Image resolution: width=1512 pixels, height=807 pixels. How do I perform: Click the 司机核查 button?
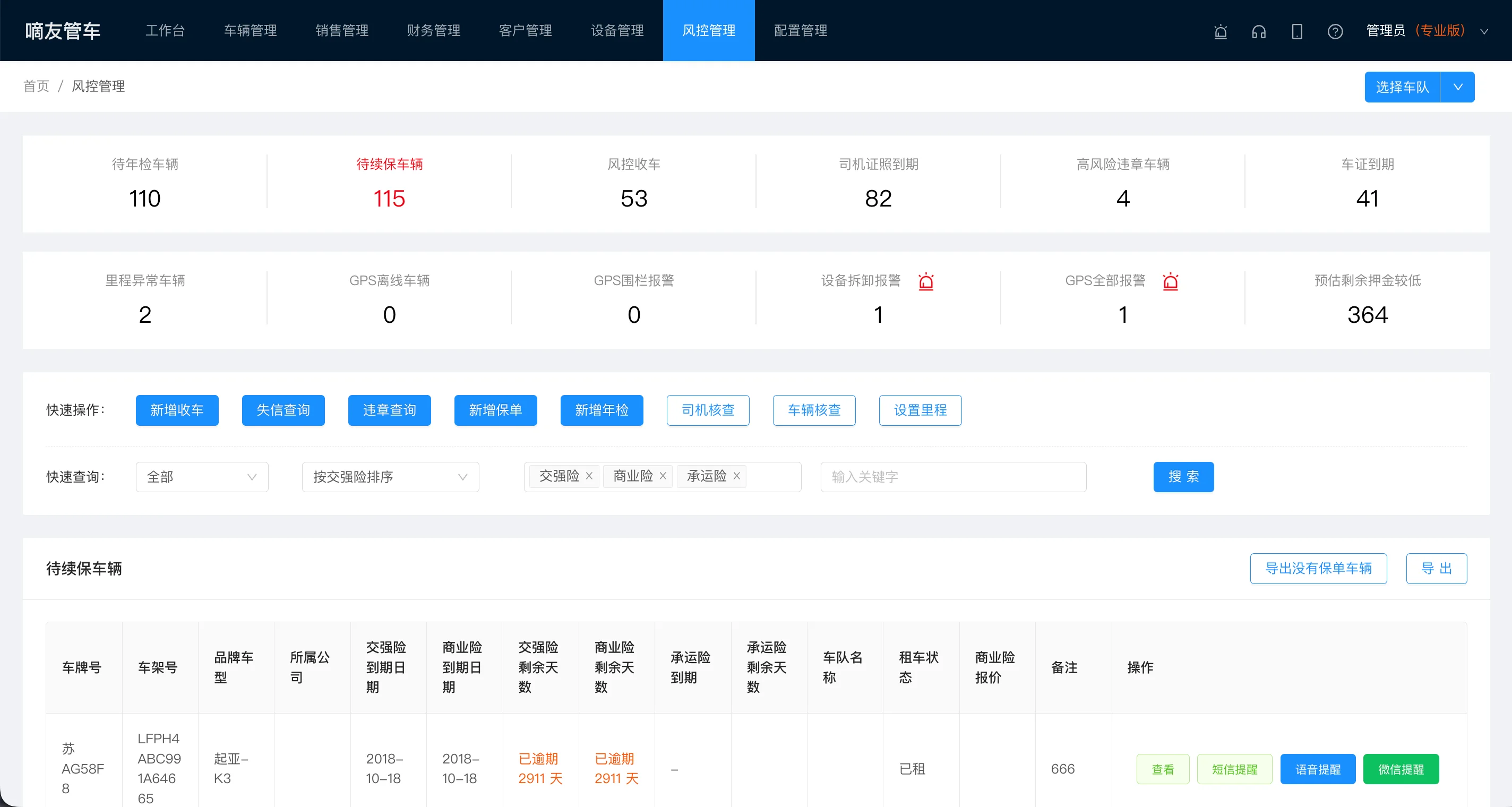708,410
